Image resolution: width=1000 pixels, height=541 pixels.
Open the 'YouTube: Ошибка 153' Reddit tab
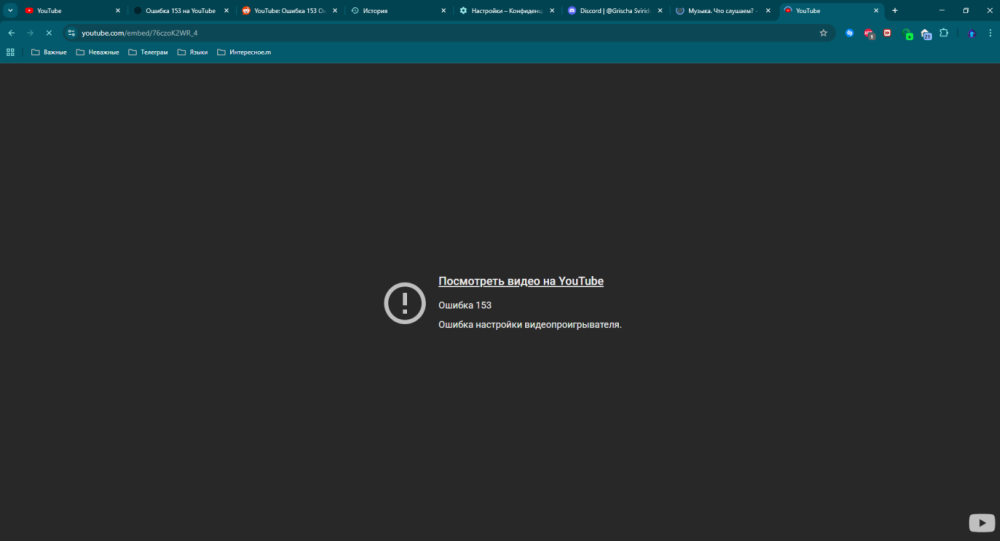289,11
